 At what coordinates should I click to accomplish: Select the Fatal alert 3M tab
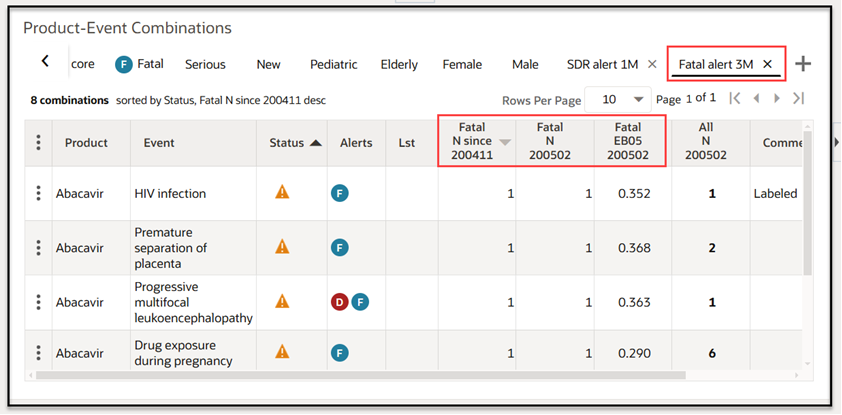[x=716, y=64]
